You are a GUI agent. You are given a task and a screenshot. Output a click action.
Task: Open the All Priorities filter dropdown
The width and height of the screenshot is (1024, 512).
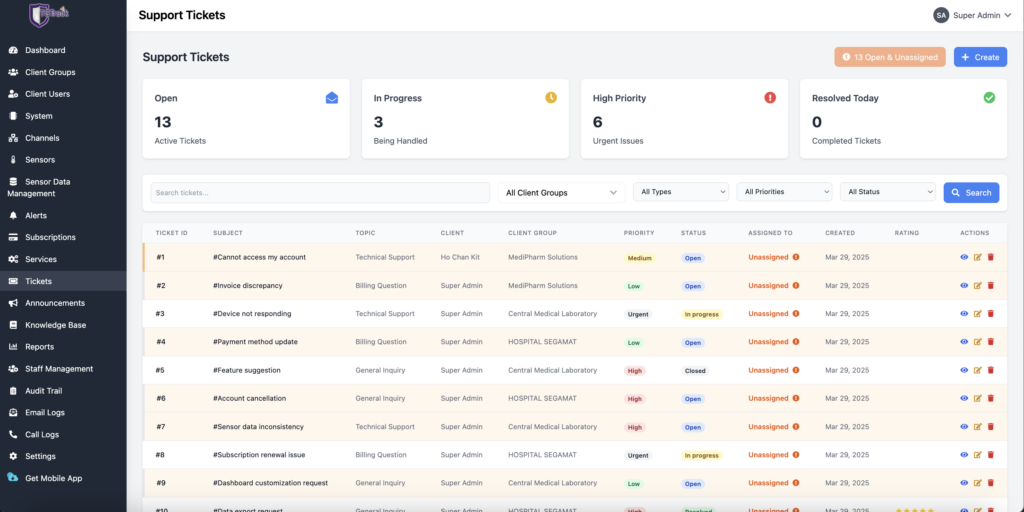784,192
